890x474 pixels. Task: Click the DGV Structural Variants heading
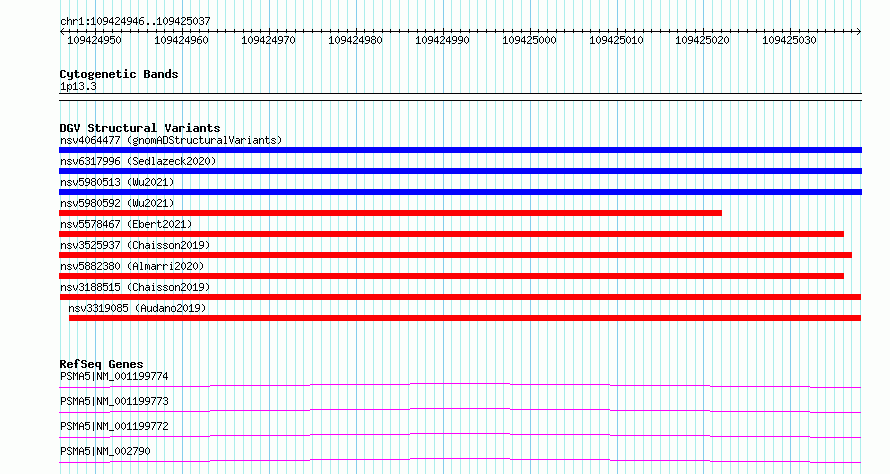pos(140,128)
